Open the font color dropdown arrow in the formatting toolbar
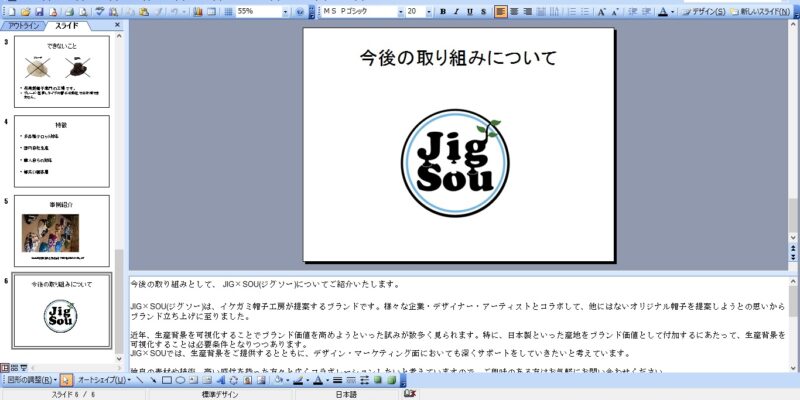The height and width of the screenshot is (400, 800). [x=672, y=12]
